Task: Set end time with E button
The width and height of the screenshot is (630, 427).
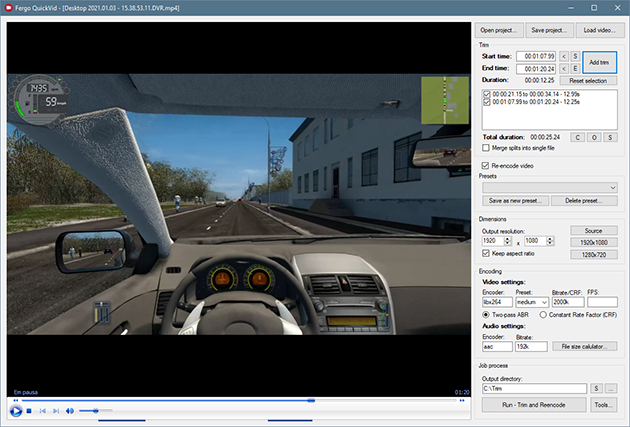Action: (575, 69)
